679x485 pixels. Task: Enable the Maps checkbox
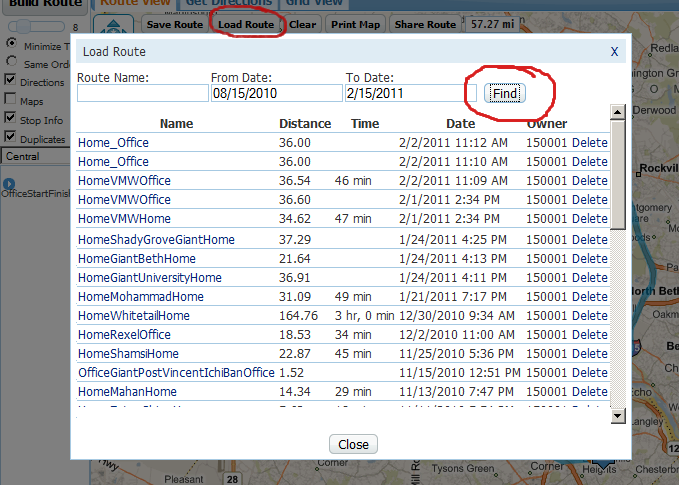[10, 101]
